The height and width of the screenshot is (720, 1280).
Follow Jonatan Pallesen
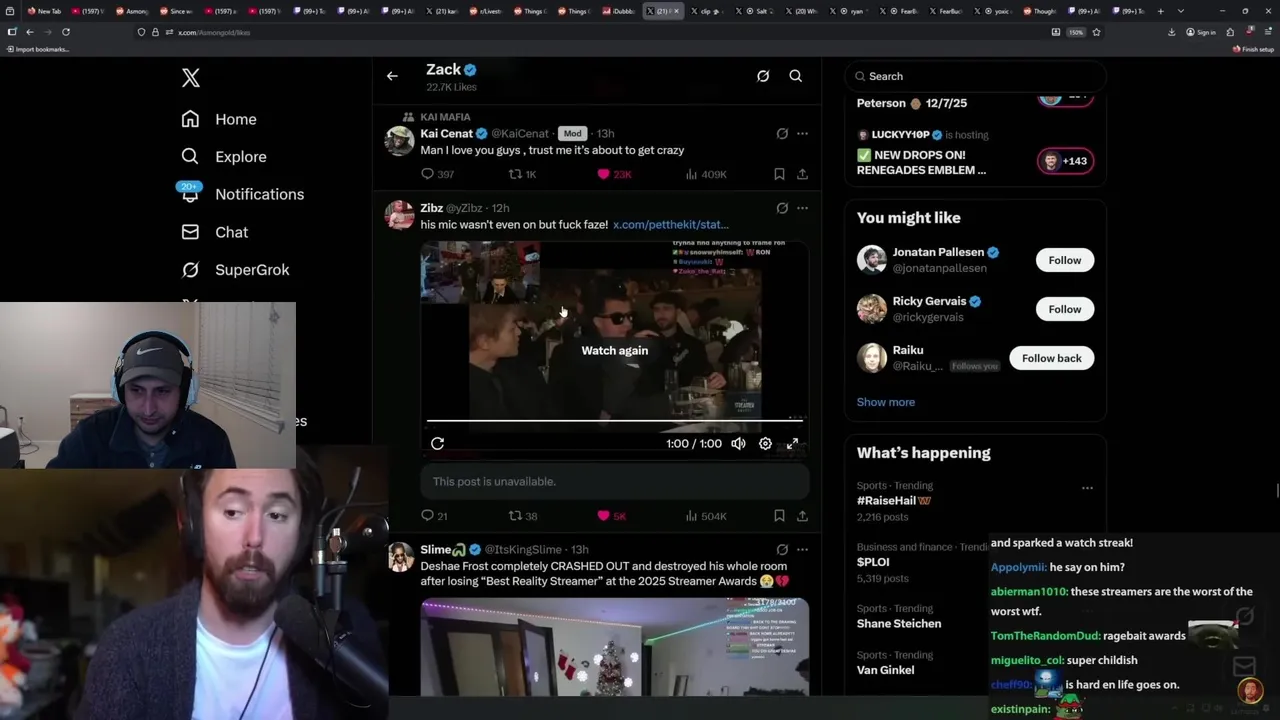tap(1065, 260)
